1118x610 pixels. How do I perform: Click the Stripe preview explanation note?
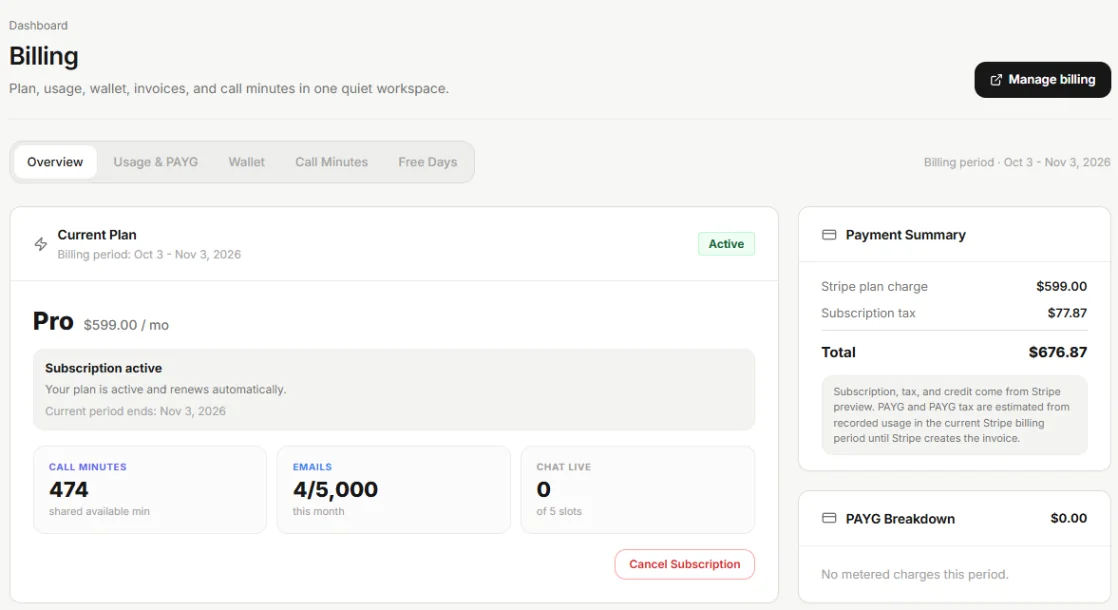954,415
